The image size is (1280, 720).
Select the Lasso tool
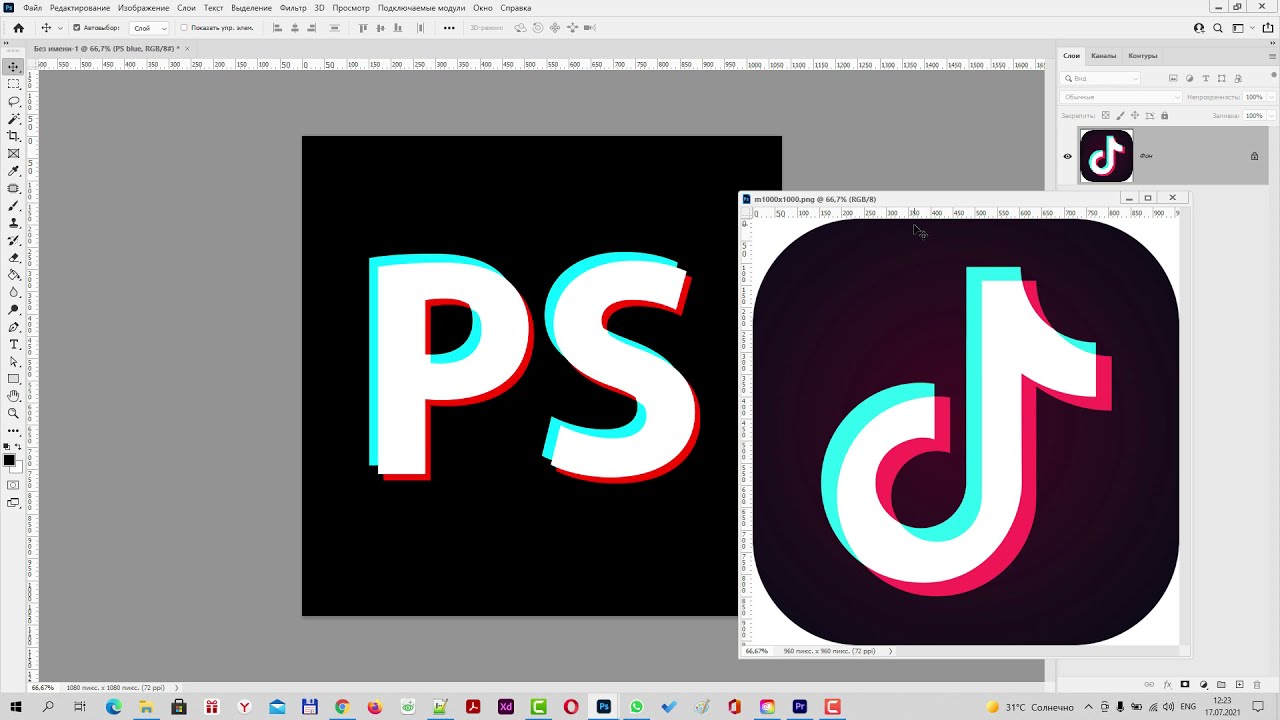(x=14, y=102)
